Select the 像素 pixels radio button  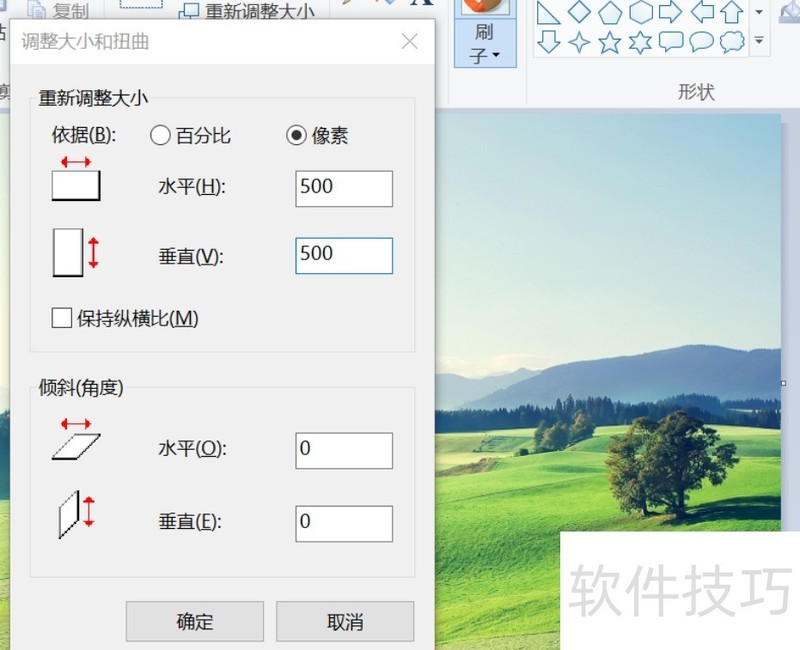point(296,135)
